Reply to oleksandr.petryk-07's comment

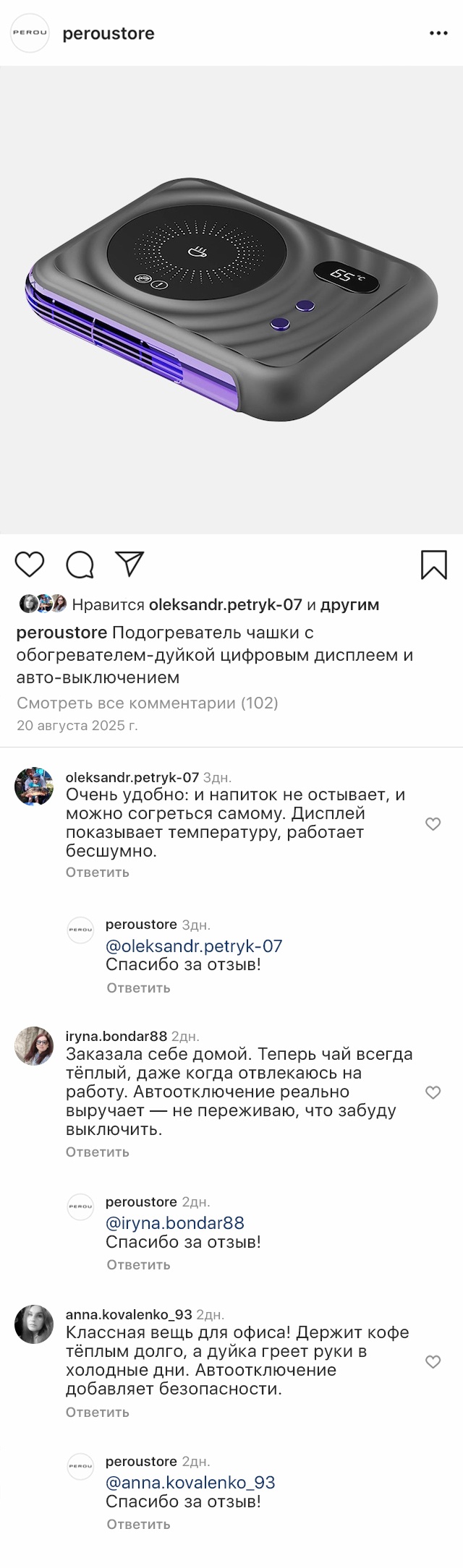point(98,872)
